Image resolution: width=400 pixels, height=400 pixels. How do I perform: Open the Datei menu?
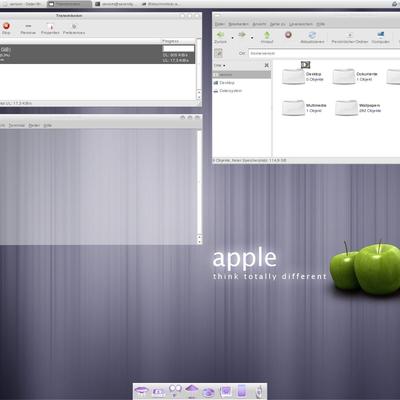tap(220, 24)
